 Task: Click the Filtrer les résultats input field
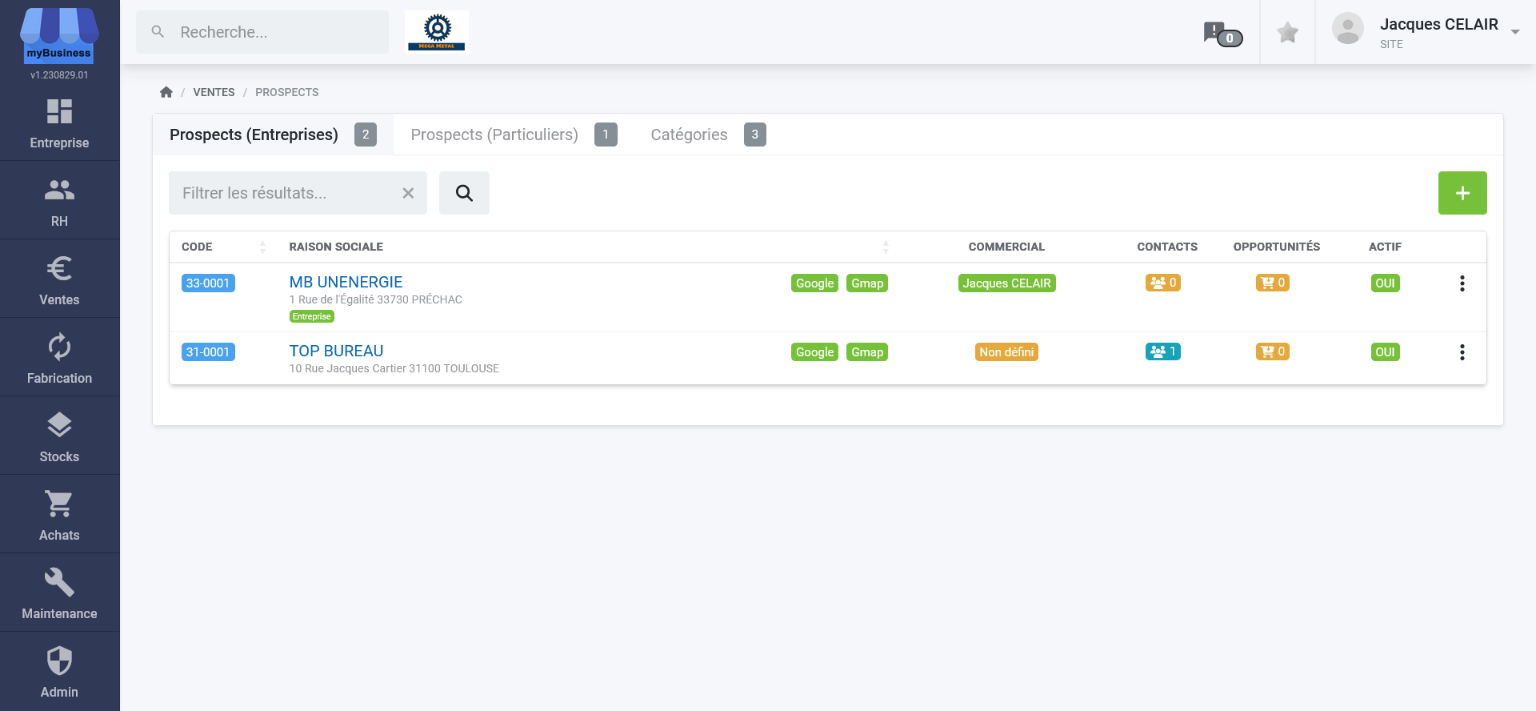(298, 193)
